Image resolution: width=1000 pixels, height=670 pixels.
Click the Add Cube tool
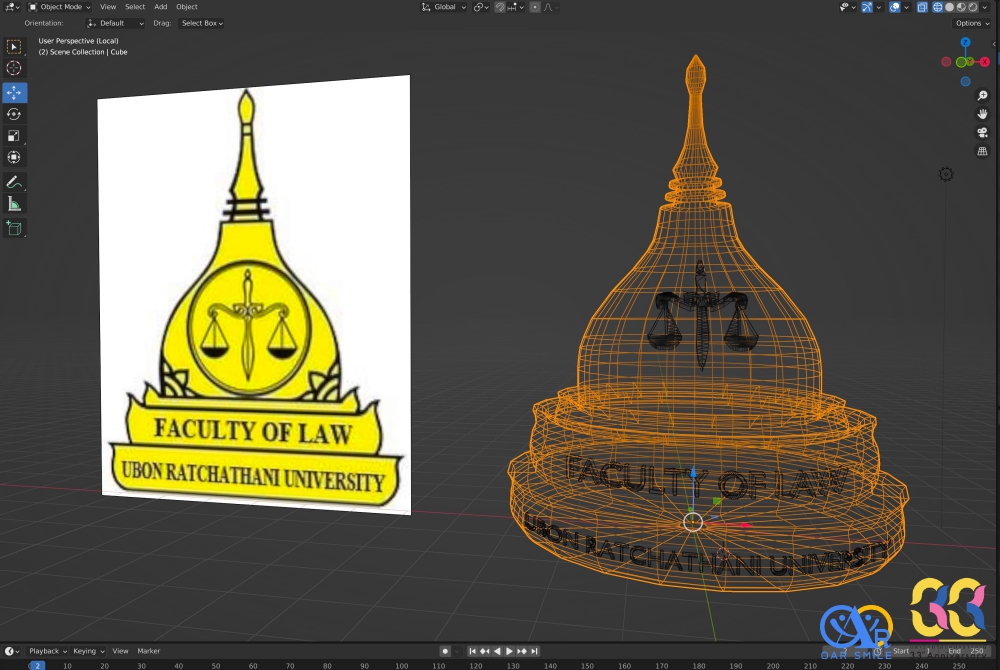point(14,228)
